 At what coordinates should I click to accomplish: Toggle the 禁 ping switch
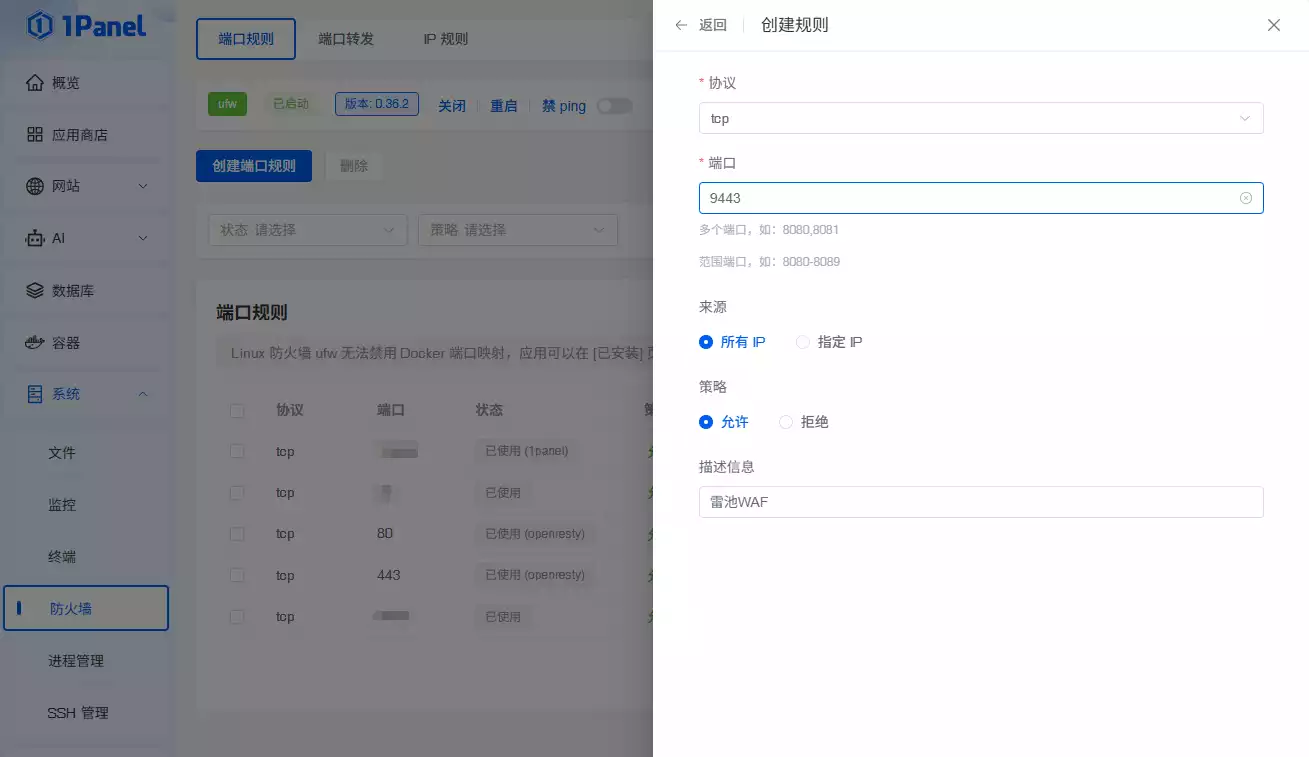[x=614, y=106]
